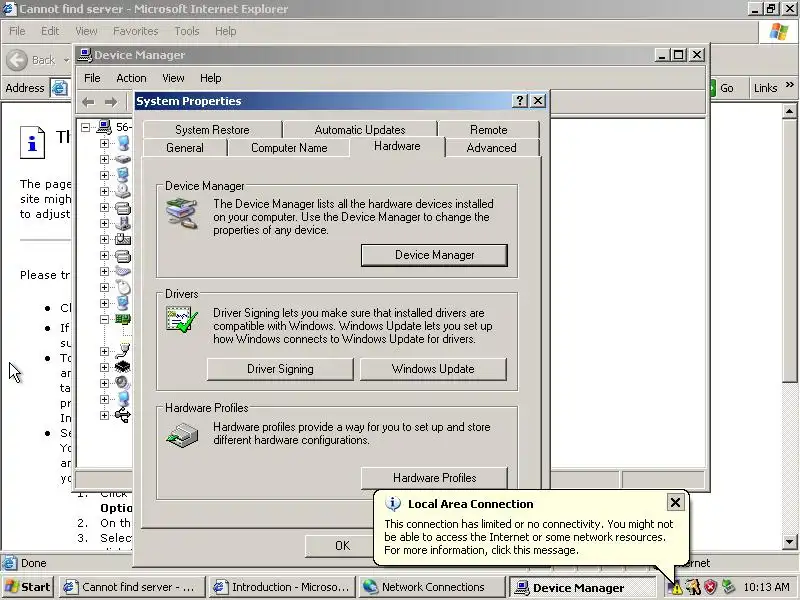Click the Device Manager section hardware icon
Viewport: 800px width, 600px height.
[182, 214]
